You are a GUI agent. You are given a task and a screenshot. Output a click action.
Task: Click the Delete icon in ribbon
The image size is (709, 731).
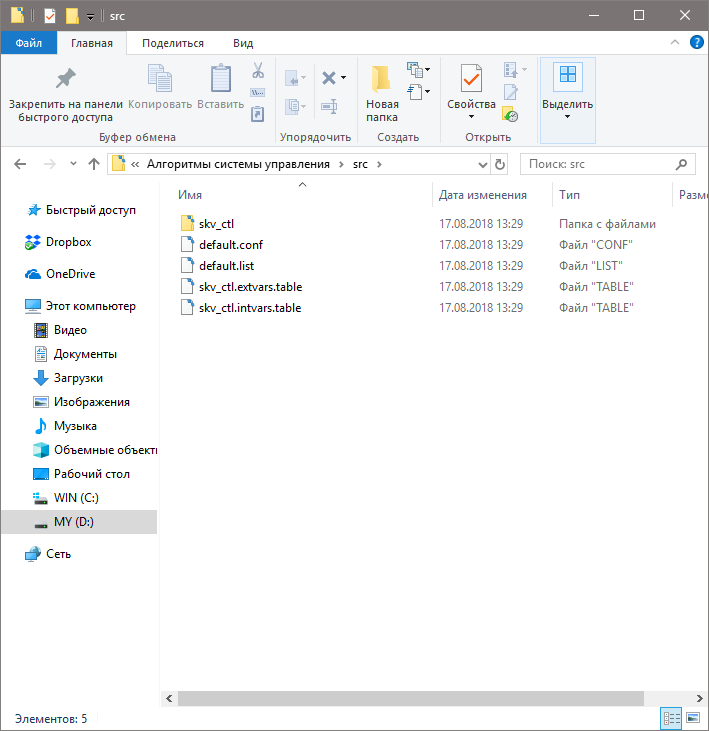click(x=329, y=77)
